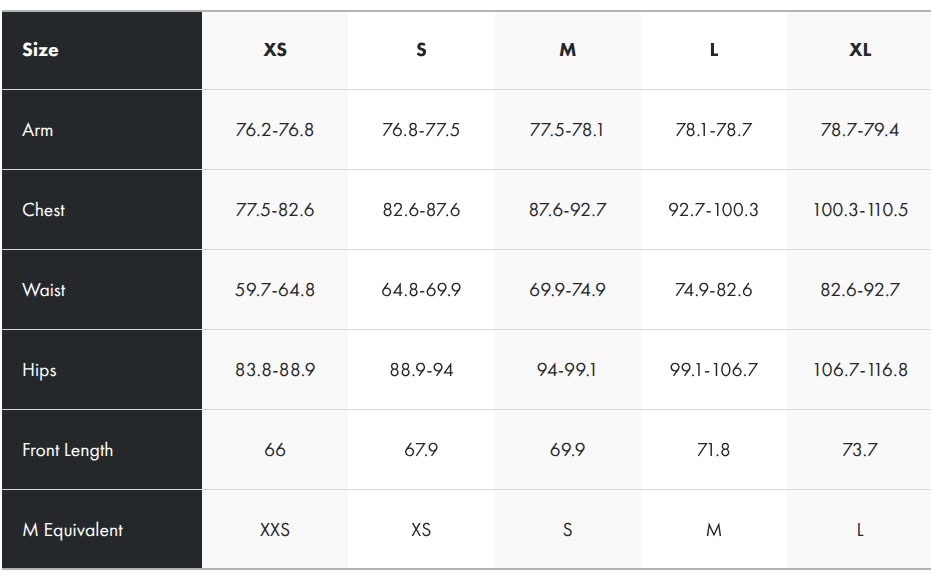Click the M Equivalent row label
The image size is (931, 580).
[72, 530]
